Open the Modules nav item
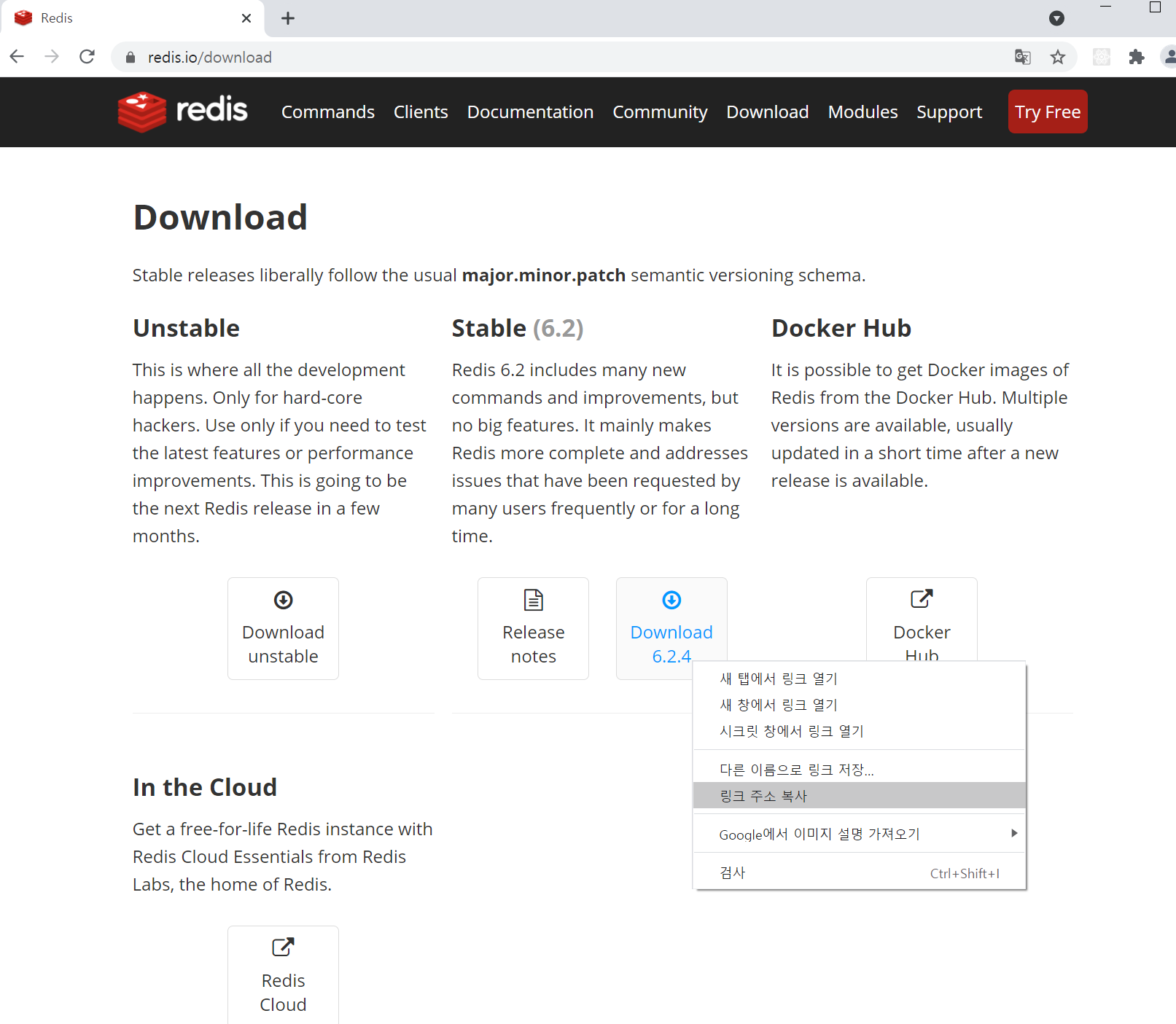 tap(862, 112)
